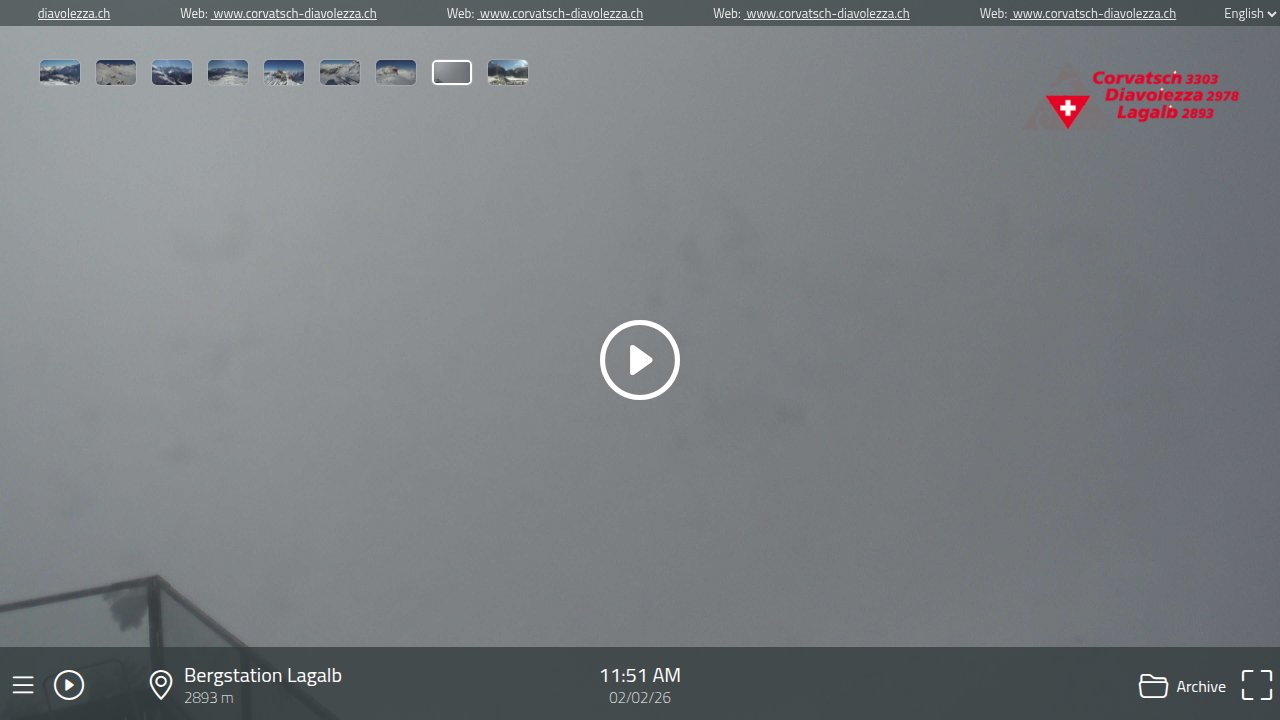
Task: Click the last www.corvatsch-diavolezza.ch link
Action: point(1093,14)
